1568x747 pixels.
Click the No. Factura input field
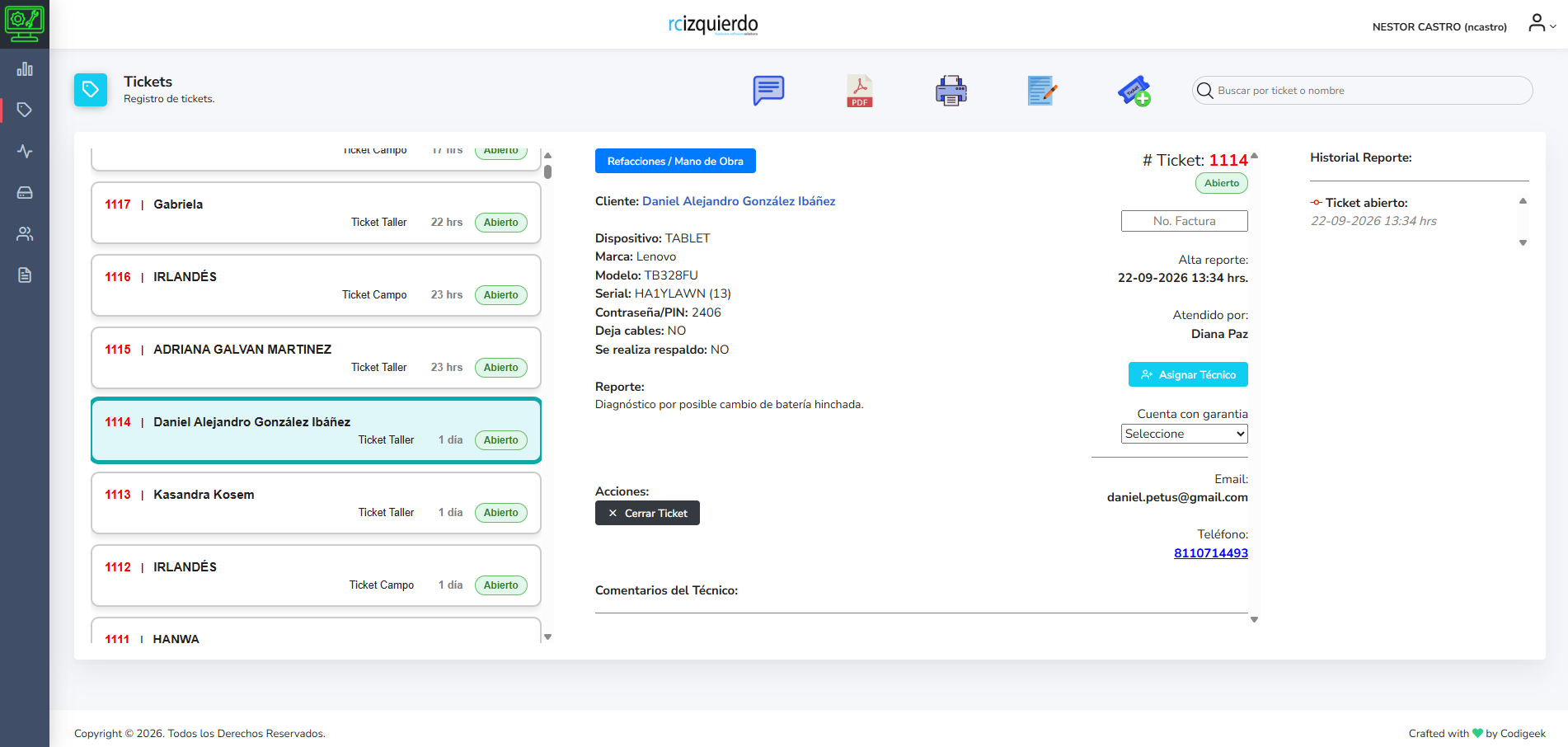coord(1184,221)
